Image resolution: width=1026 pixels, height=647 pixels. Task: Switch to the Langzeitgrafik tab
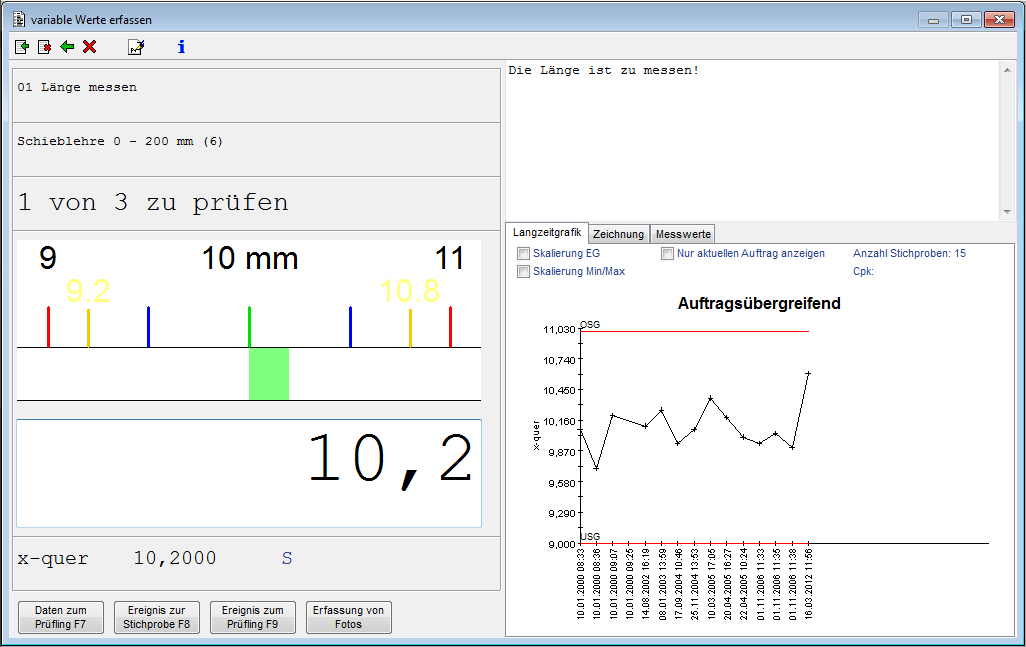click(x=547, y=233)
